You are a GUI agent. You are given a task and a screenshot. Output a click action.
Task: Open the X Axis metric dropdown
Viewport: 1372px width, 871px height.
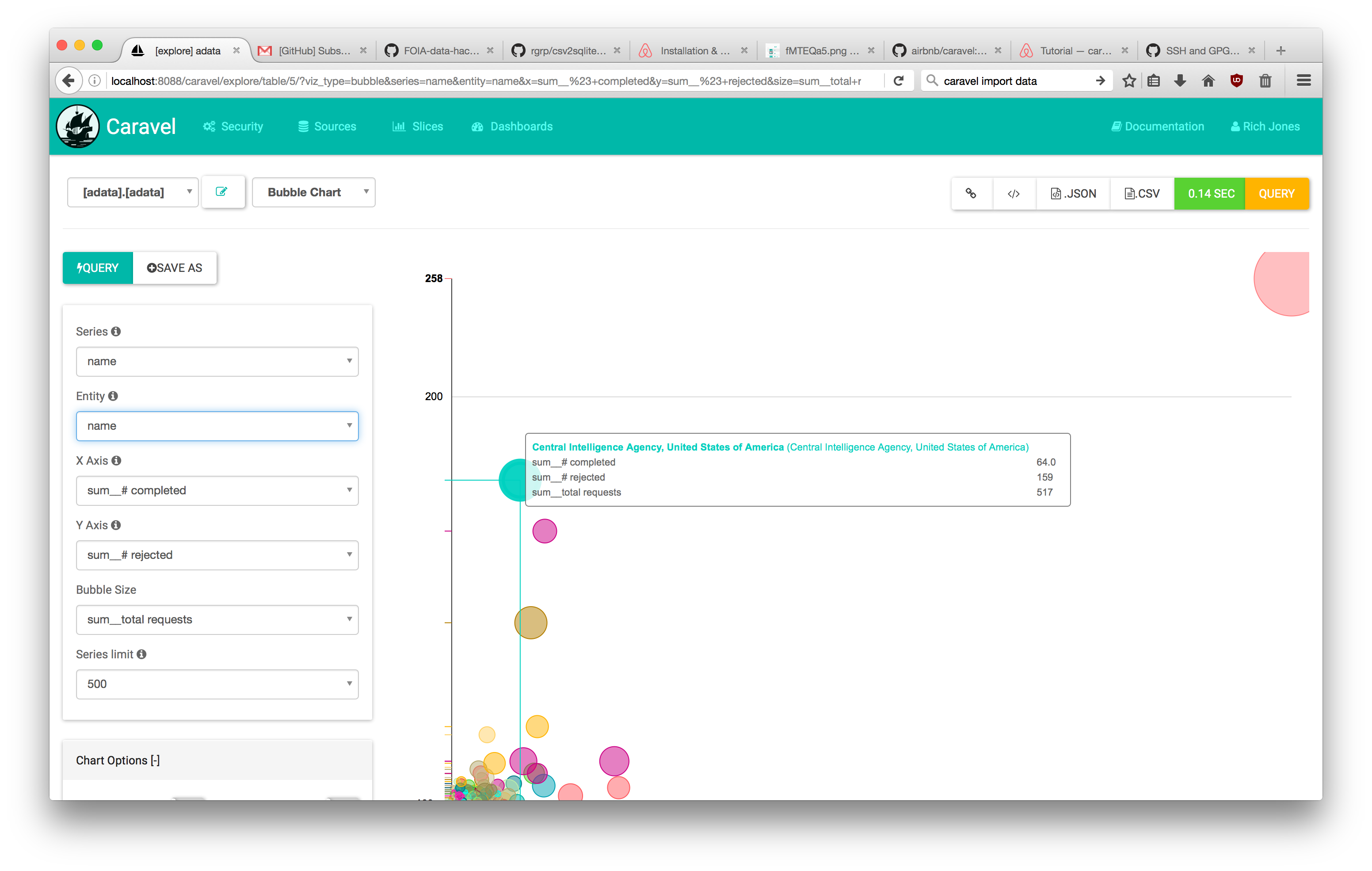click(217, 490)
